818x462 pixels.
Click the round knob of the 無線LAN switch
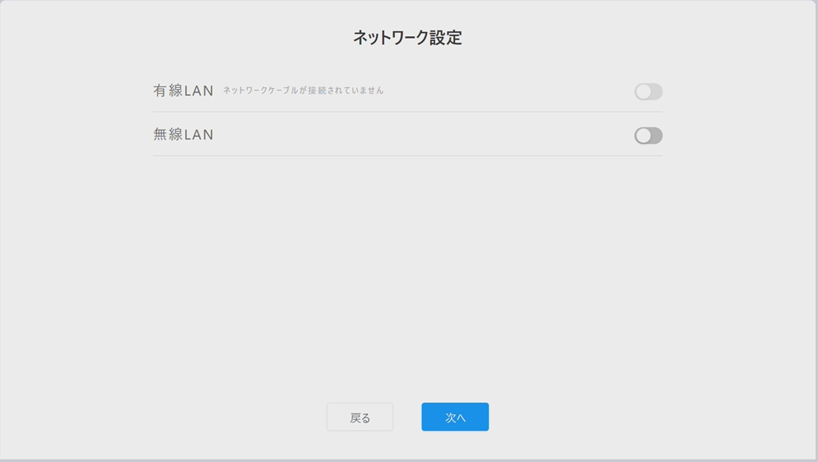tap(643, 136)
